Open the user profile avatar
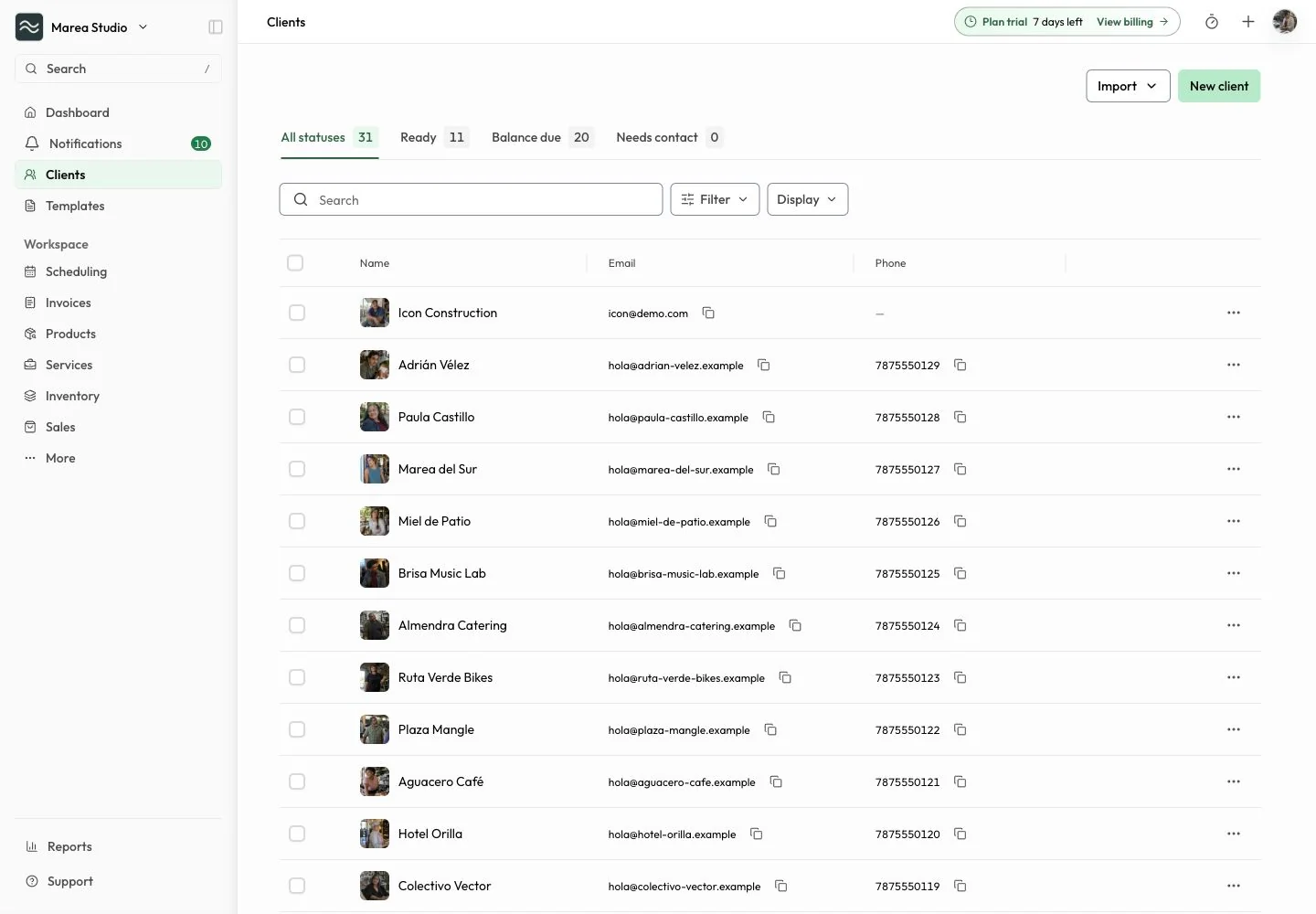 (x=1285, y=22)
